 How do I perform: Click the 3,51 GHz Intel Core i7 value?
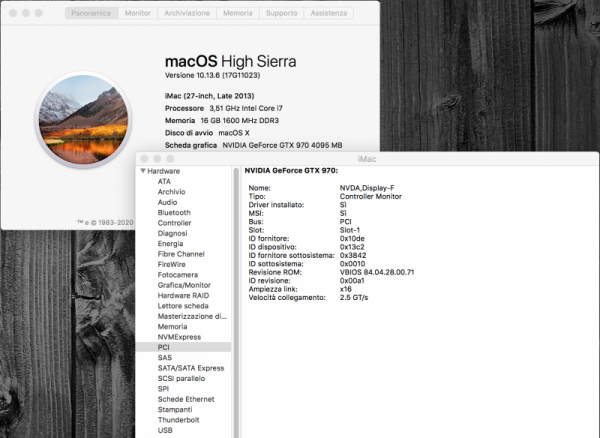click(246, 108)
